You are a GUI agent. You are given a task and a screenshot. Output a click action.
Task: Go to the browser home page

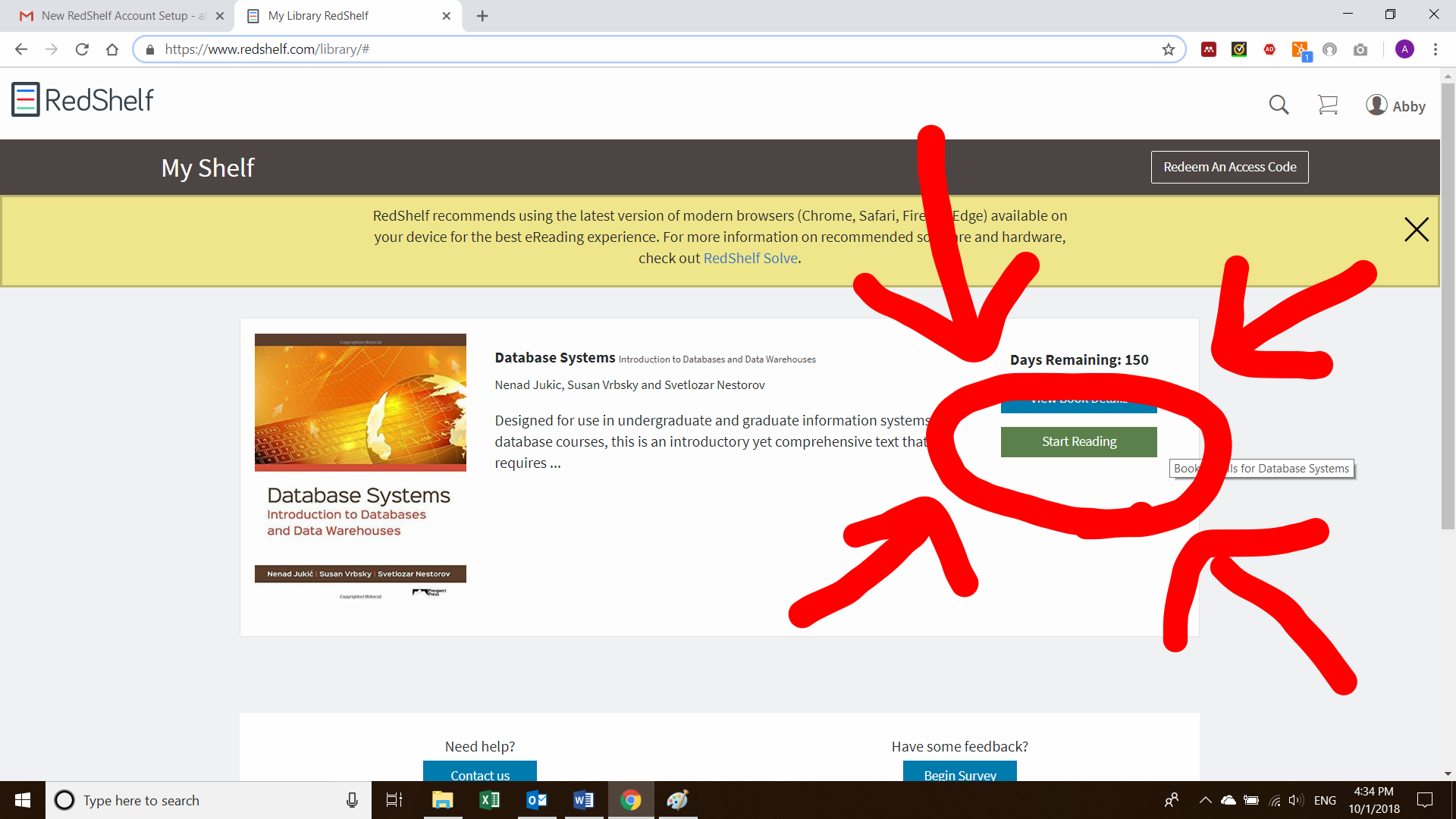pos(112,49)
